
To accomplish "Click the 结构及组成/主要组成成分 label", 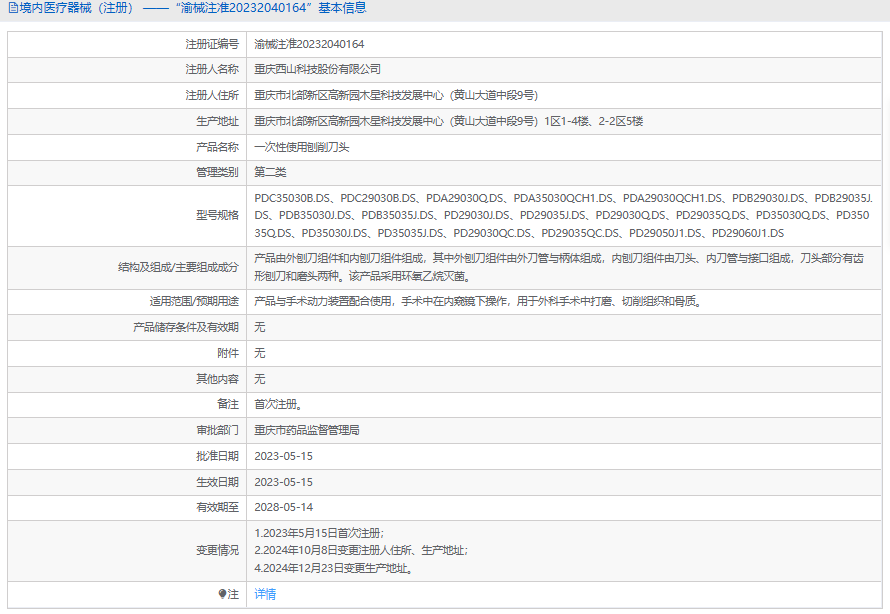I will pyautogui.click(x=178, y=267).
